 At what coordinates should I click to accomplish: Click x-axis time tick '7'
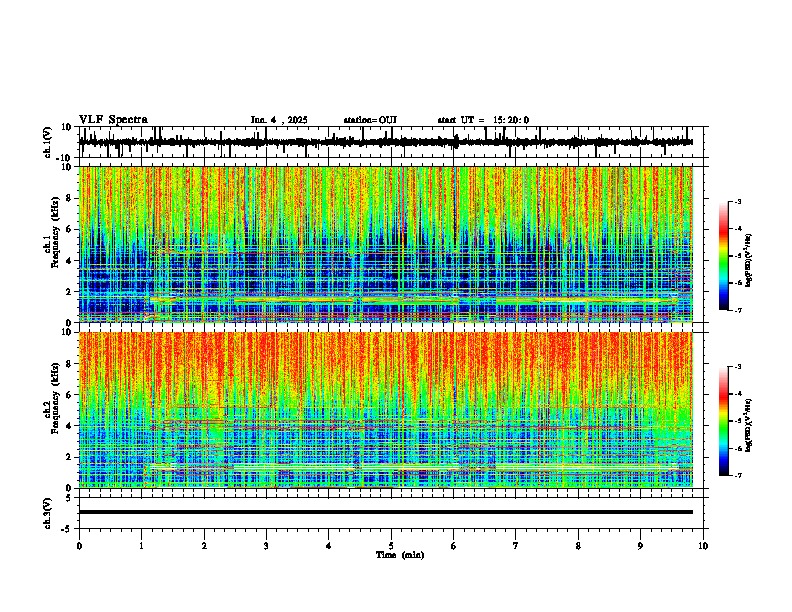[x=516, y=546]
